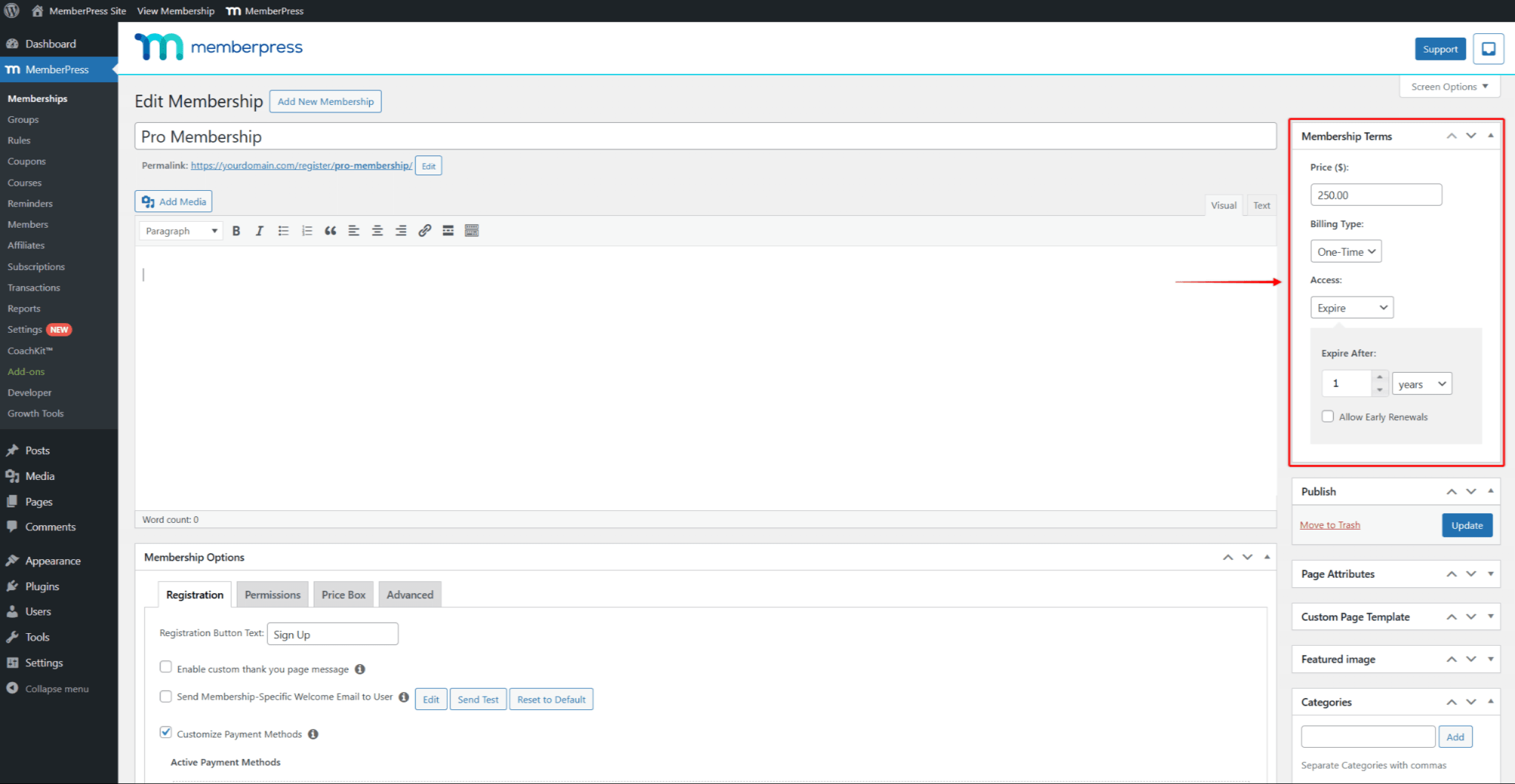
Task: Click the numbered list icon
Action: point(307,231)
